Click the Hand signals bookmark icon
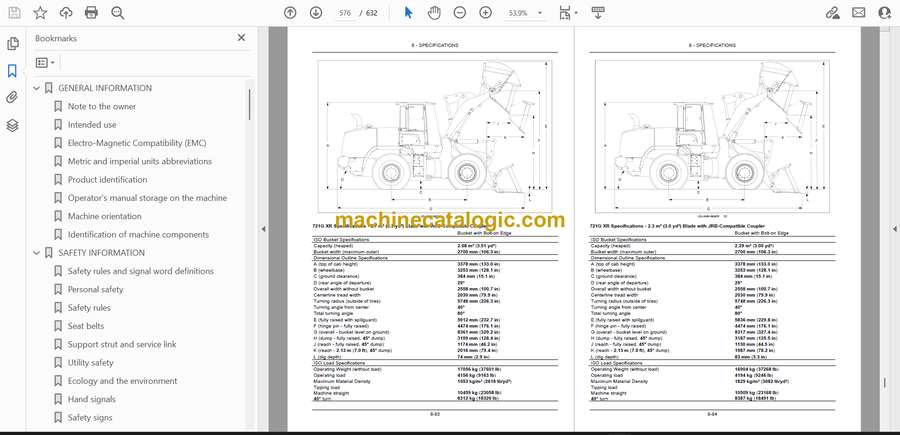This screenshot has width=900, height=435. pyautogui.click(x=58, y=399)
